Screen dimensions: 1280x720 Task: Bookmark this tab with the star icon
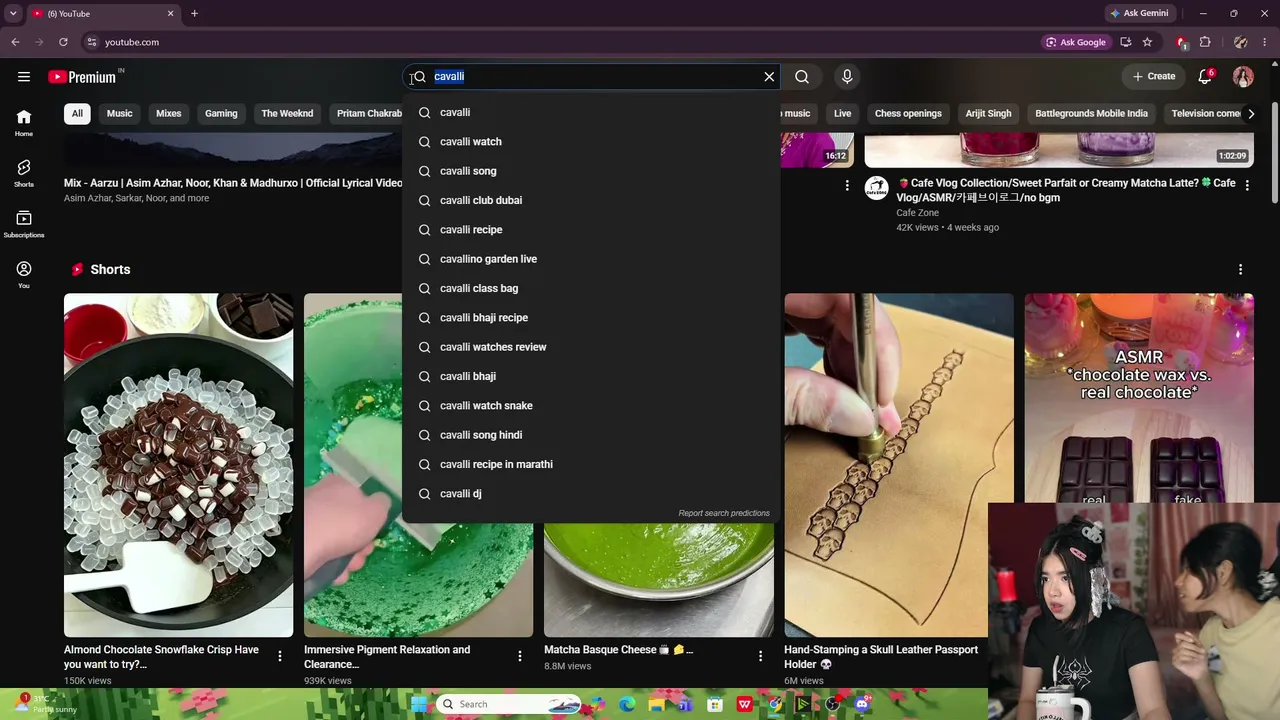pyautogui.click(x=1147, y=42)
